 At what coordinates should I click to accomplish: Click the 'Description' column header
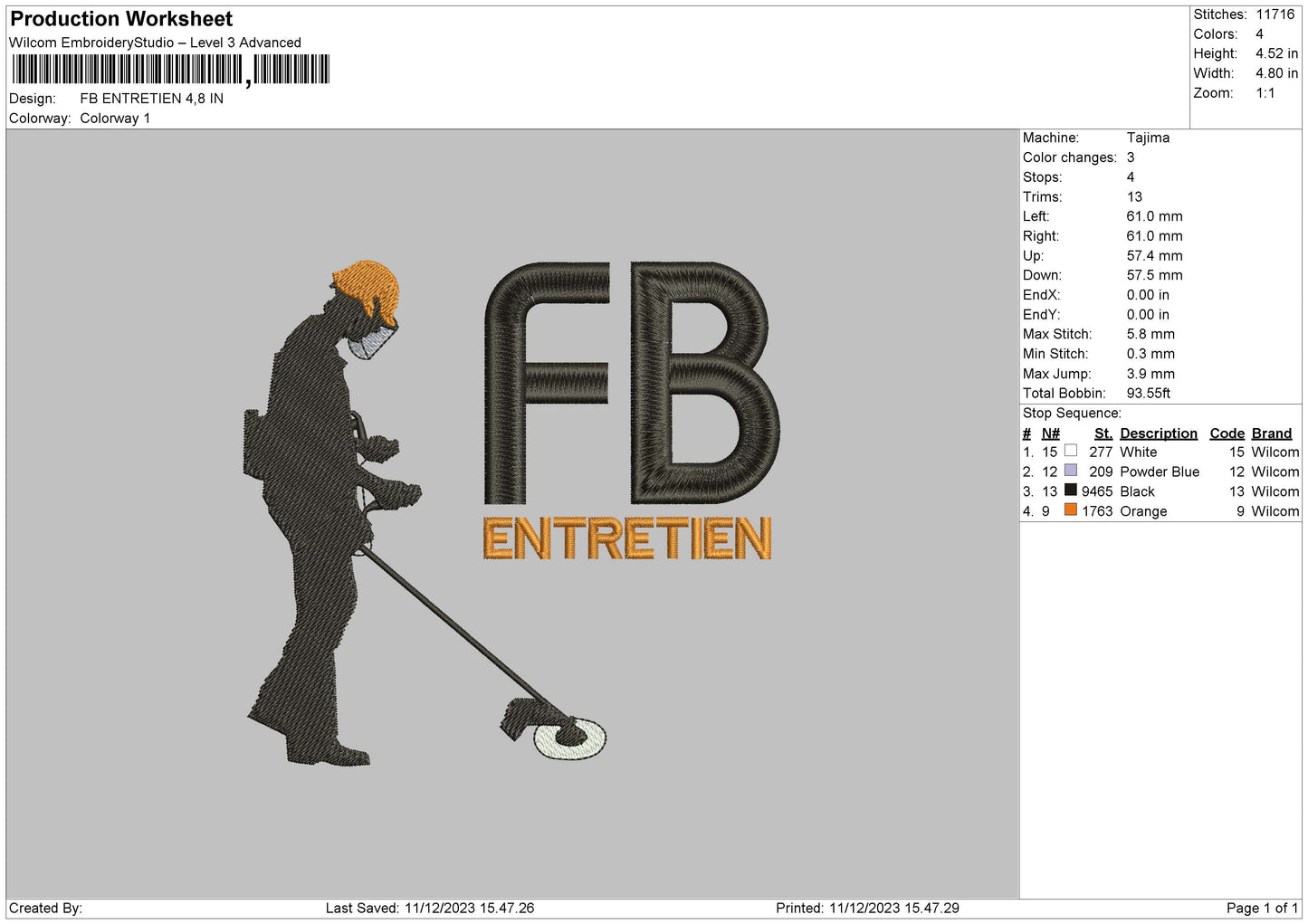(1158, 433)
